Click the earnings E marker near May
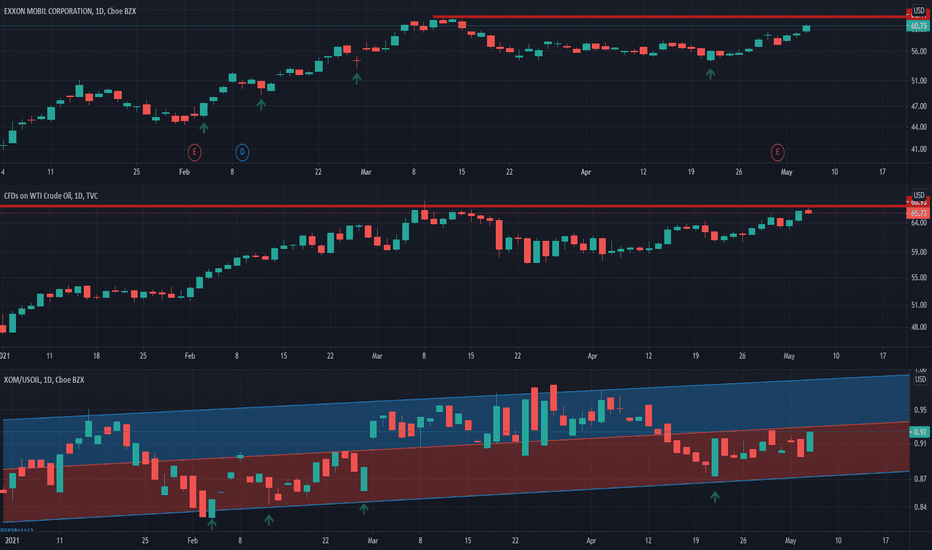The image size is (932, 550). [x=777, y=152]
